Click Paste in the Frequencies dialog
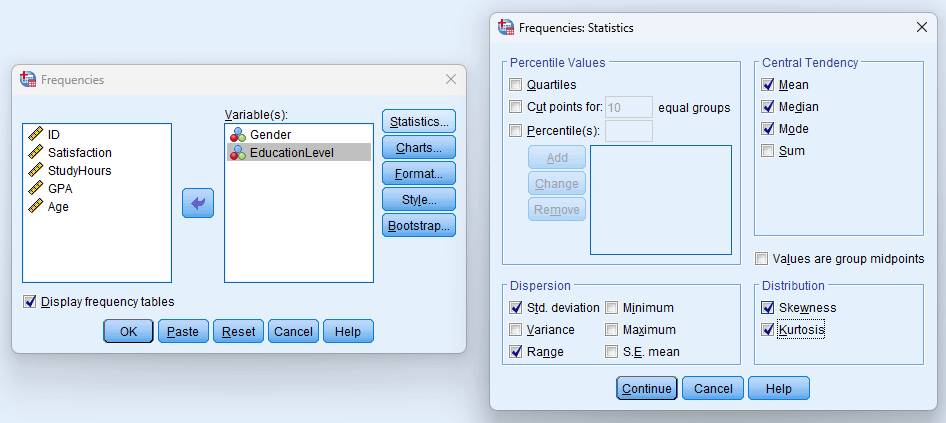Viewport: 946px width, 423px height. click(182, 332)
